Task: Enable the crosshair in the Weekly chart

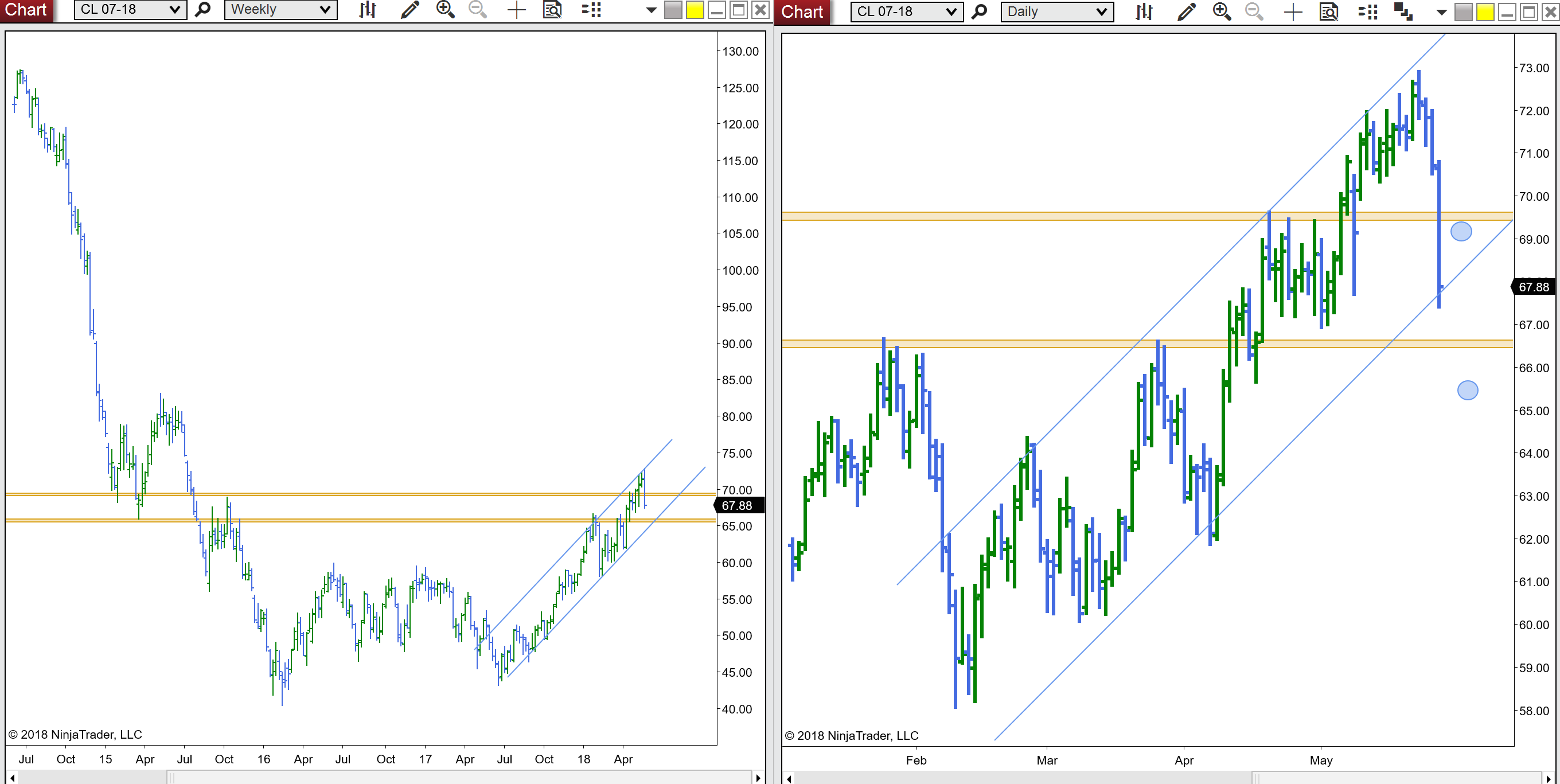Action: (x=517, y=10)
